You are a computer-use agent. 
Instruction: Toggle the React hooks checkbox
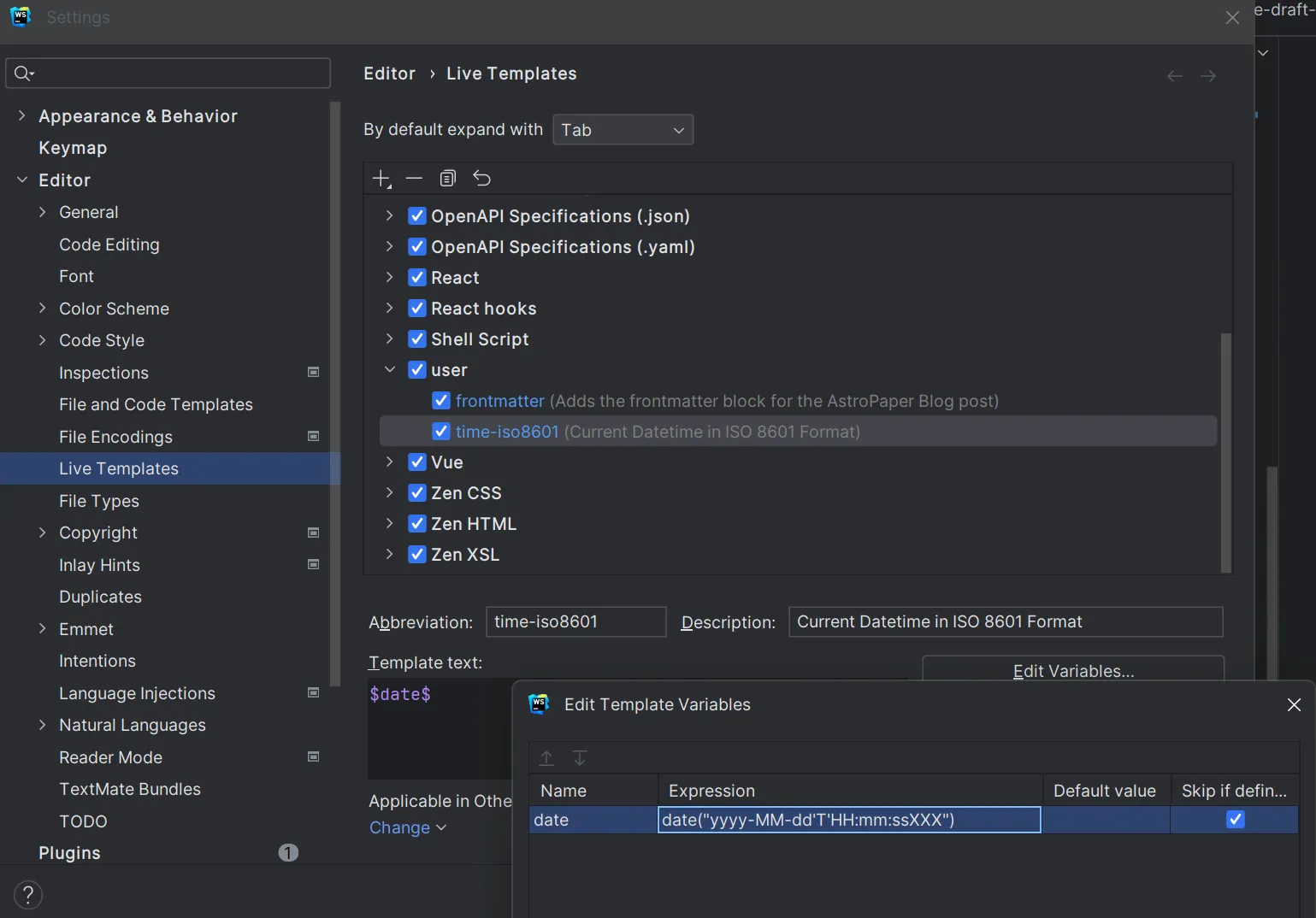click(x=417, y=309)
